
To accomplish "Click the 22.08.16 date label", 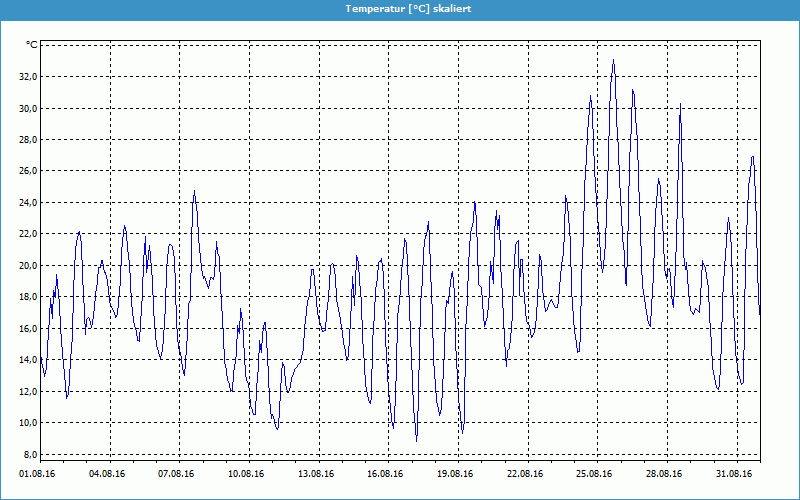I will [x=524, y=474].
